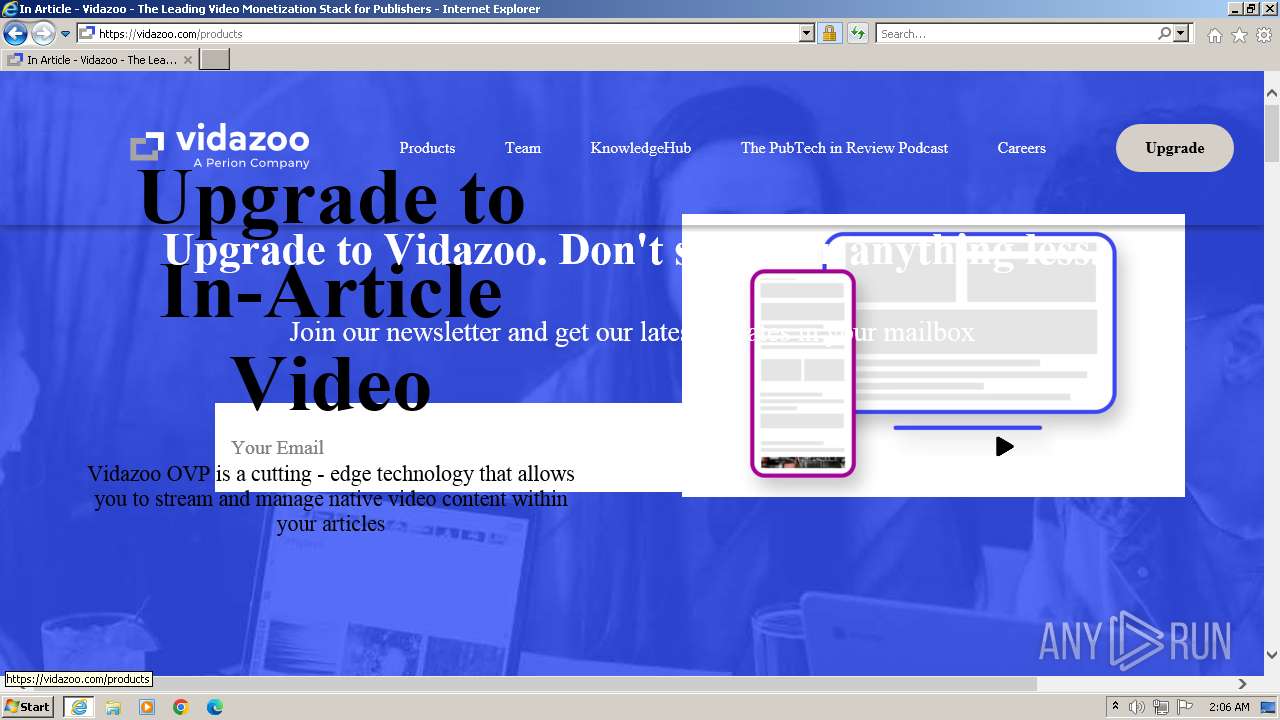
Task: Click the browser Forward button
Action: (x=43, y=34)
